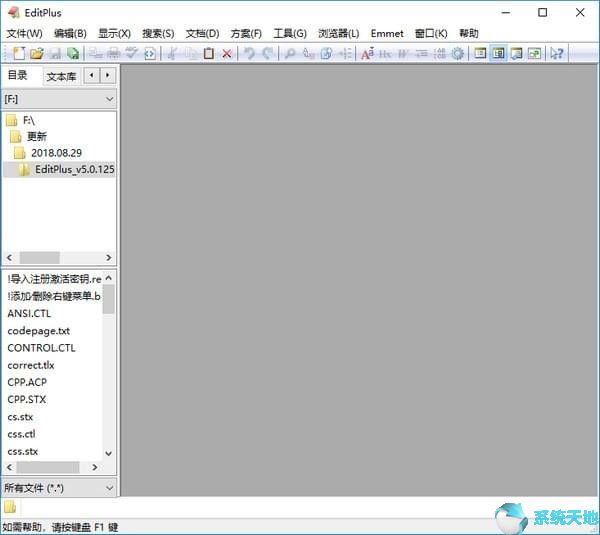
Task: Click the Open file toolbar icon
Action: (x=37, y=53)
